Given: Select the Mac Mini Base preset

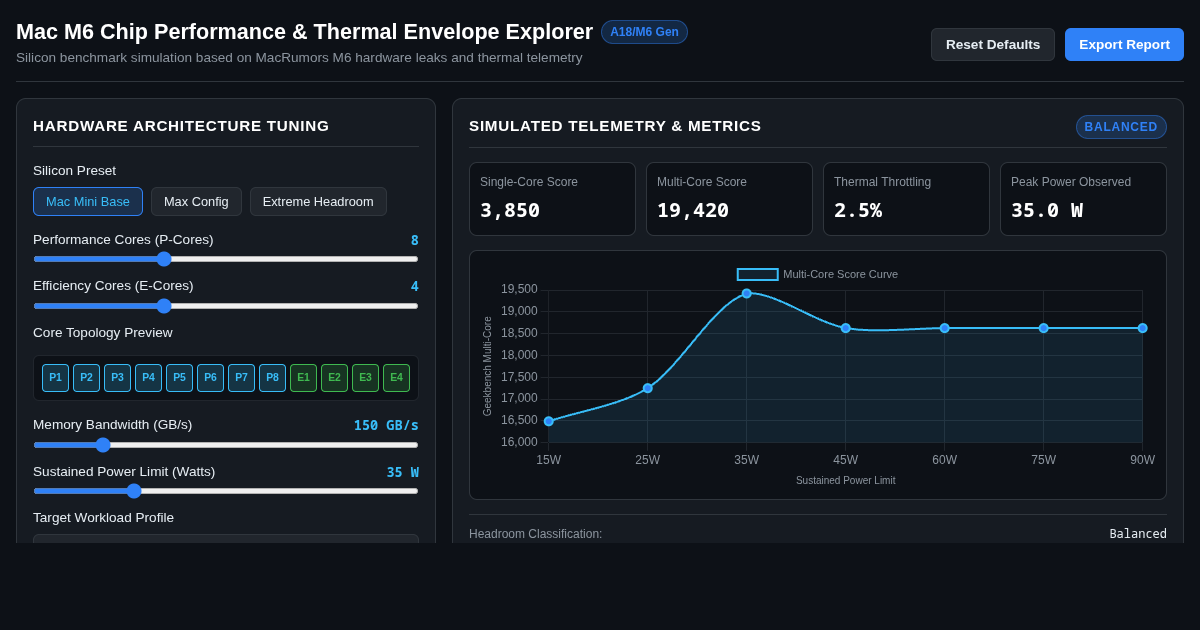Looking at the screenshot, I should [x=88, y=201].
